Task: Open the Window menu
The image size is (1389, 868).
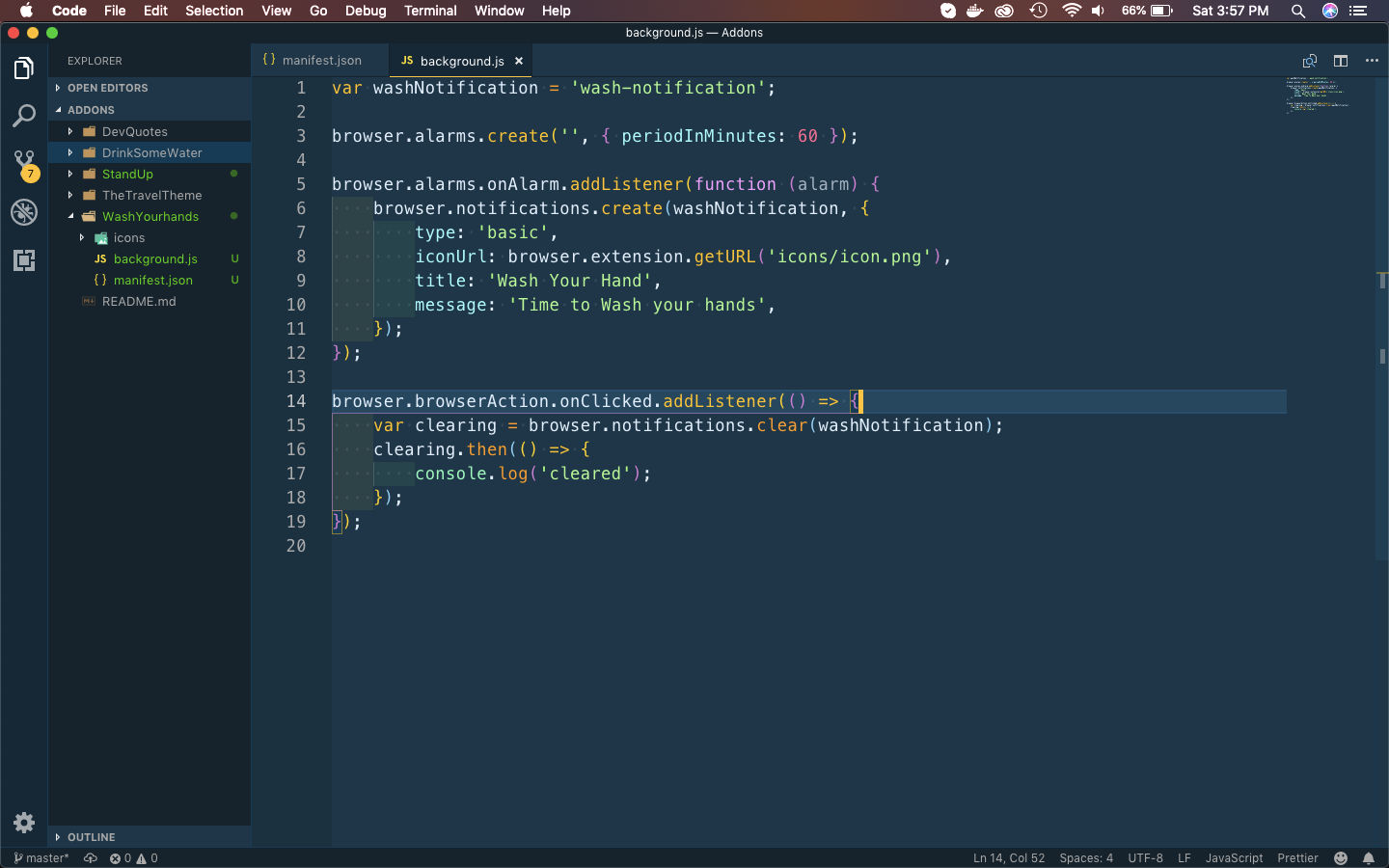Action: pos(499,11)
